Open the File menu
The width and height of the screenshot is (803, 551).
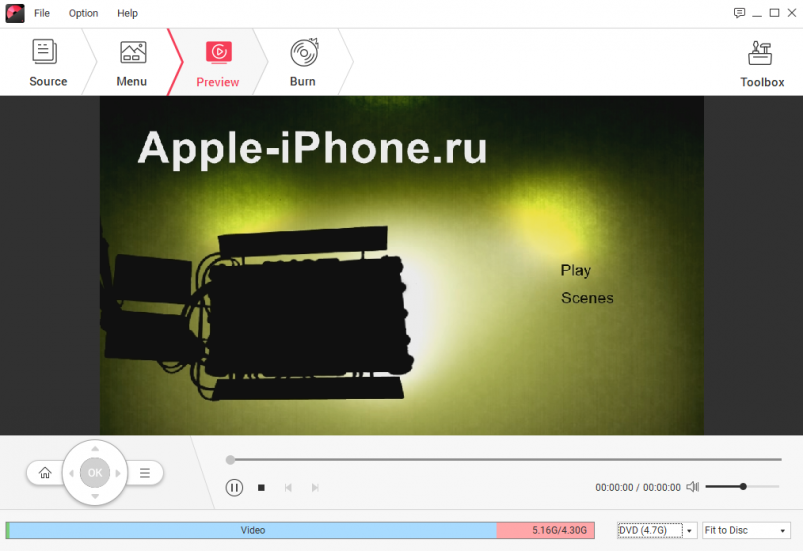[x=42, y=13]
